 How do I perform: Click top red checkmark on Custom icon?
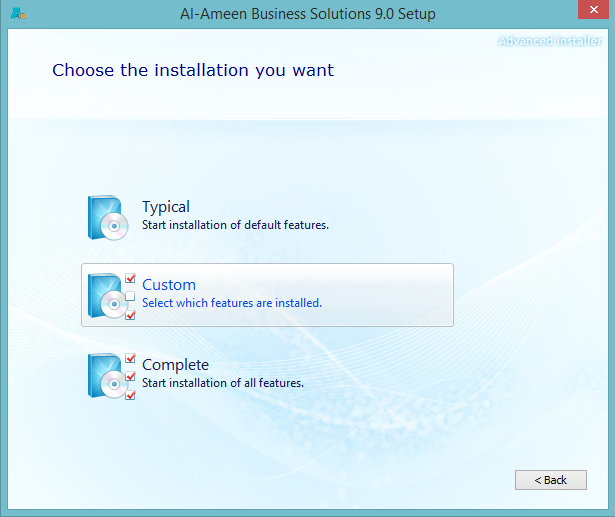coord(130,278)
